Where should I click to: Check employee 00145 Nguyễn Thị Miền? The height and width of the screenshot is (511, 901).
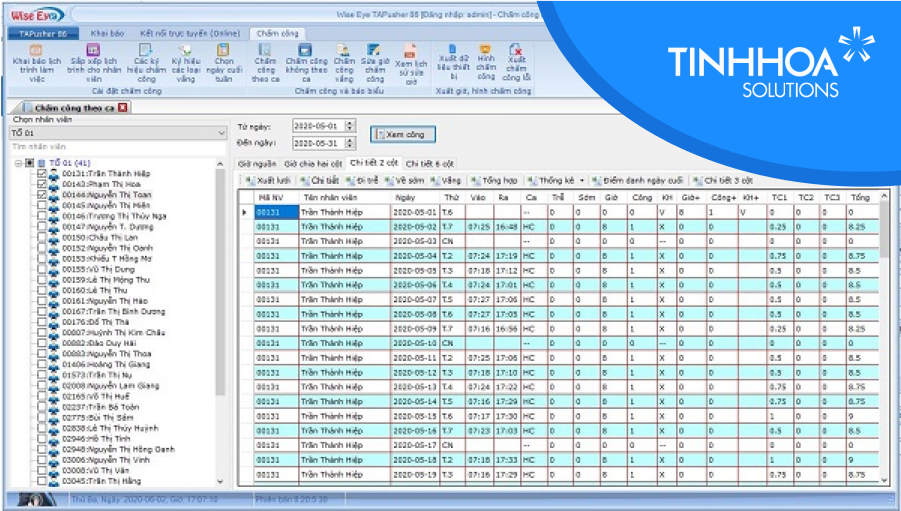coord(41,205)
